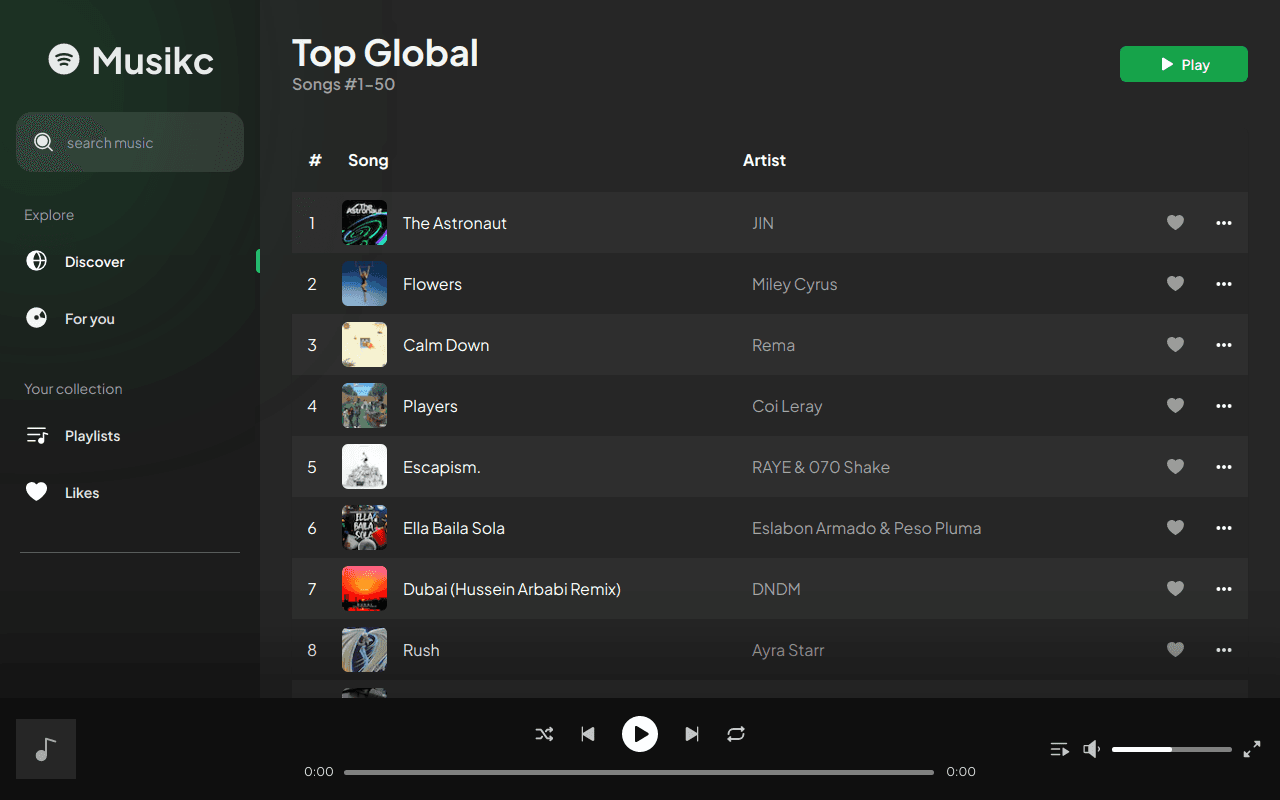Viewport: 1280px width, 800px height.
Task: Mute audio with the speaker icon
Action: (x=1092, y=749)
